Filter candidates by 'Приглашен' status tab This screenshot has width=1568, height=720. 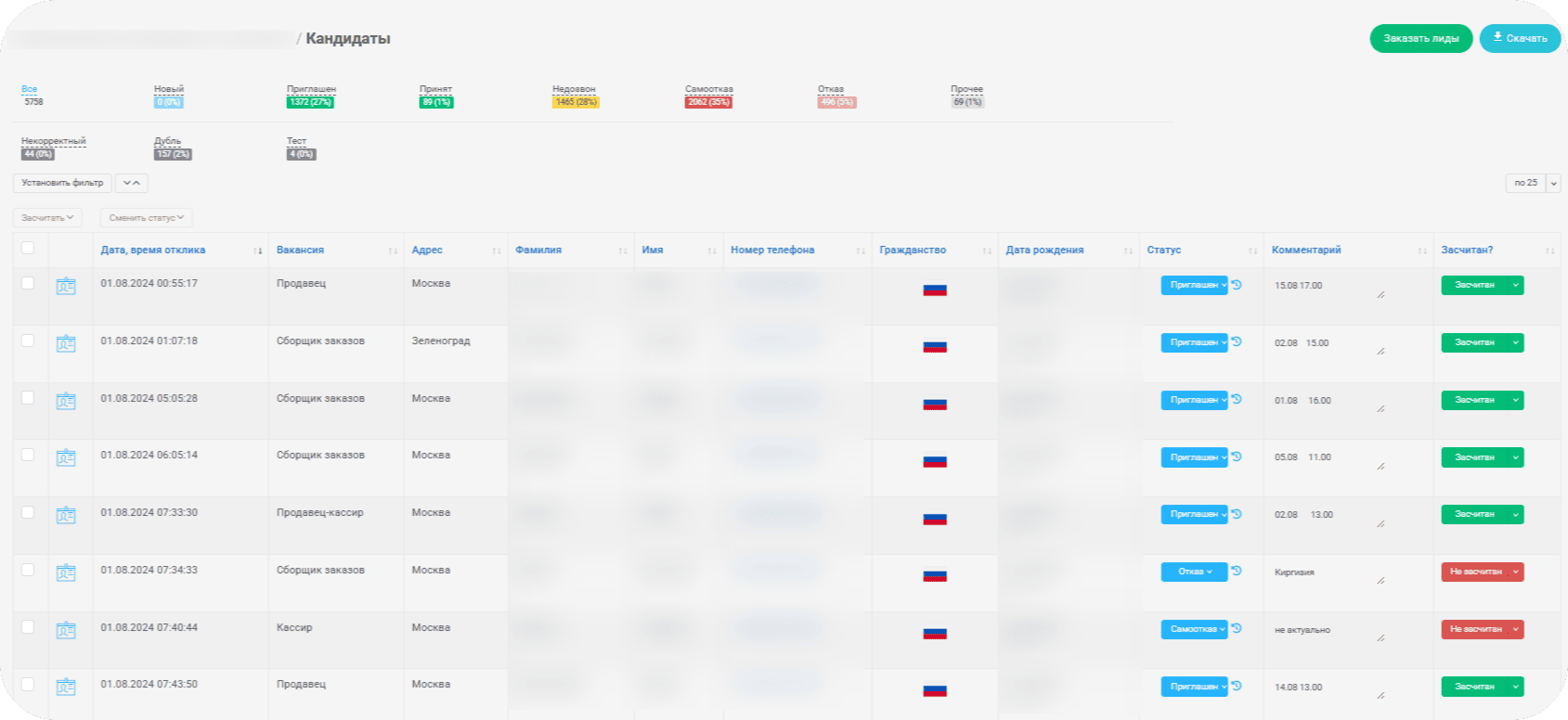[x=311, y=89]
